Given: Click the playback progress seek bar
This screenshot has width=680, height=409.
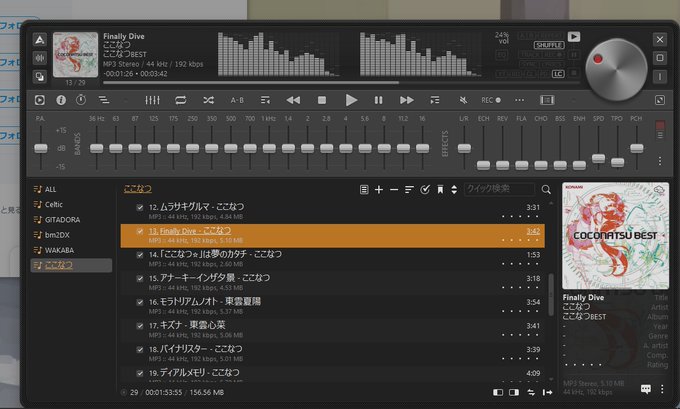Looking at the screenshot, I should (341, 82).
